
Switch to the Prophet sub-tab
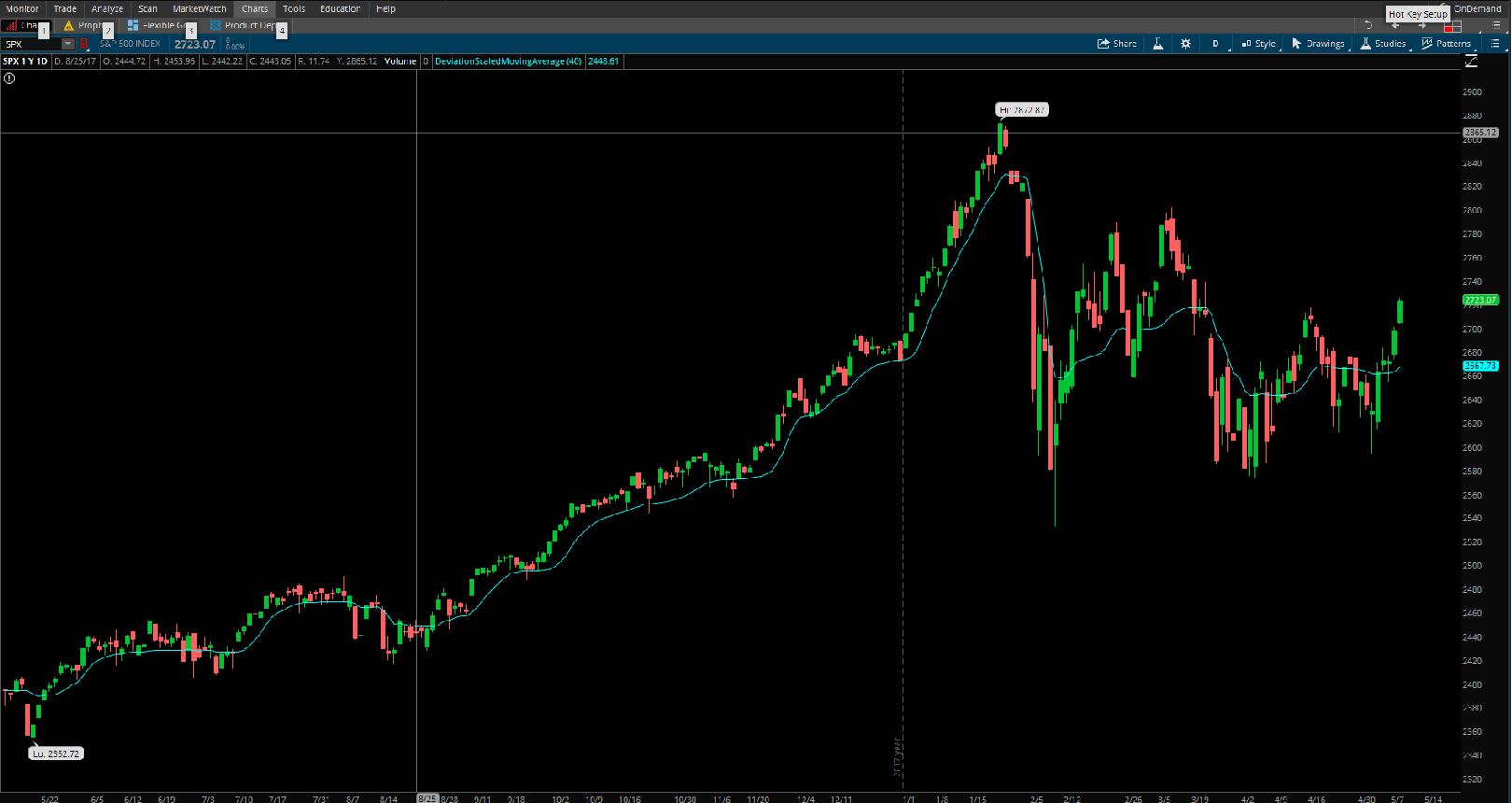(87, 25)
